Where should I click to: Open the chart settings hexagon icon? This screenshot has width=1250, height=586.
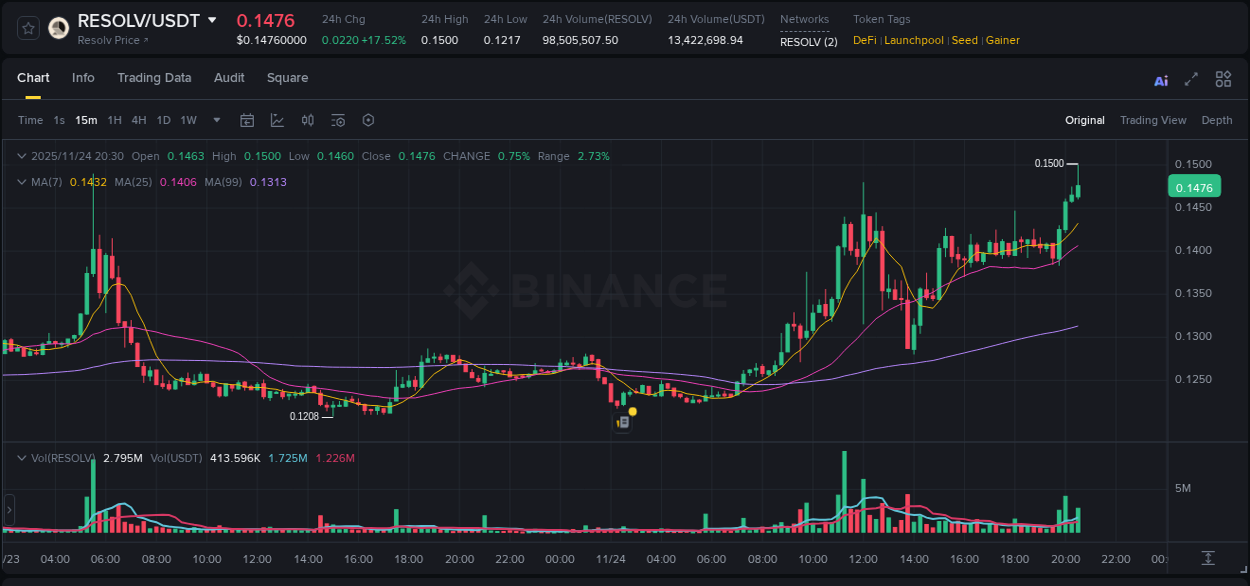click(367, 120)
